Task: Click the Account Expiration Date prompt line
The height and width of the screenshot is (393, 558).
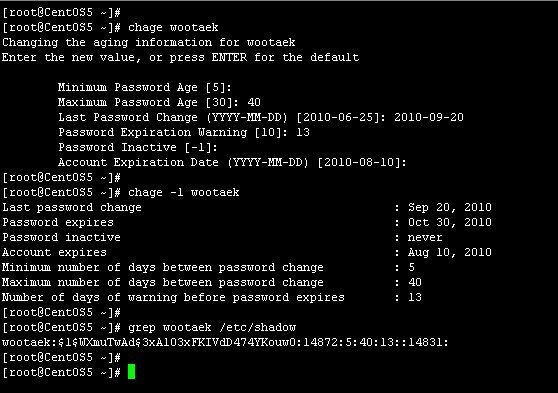Action: tap(232, 162)
